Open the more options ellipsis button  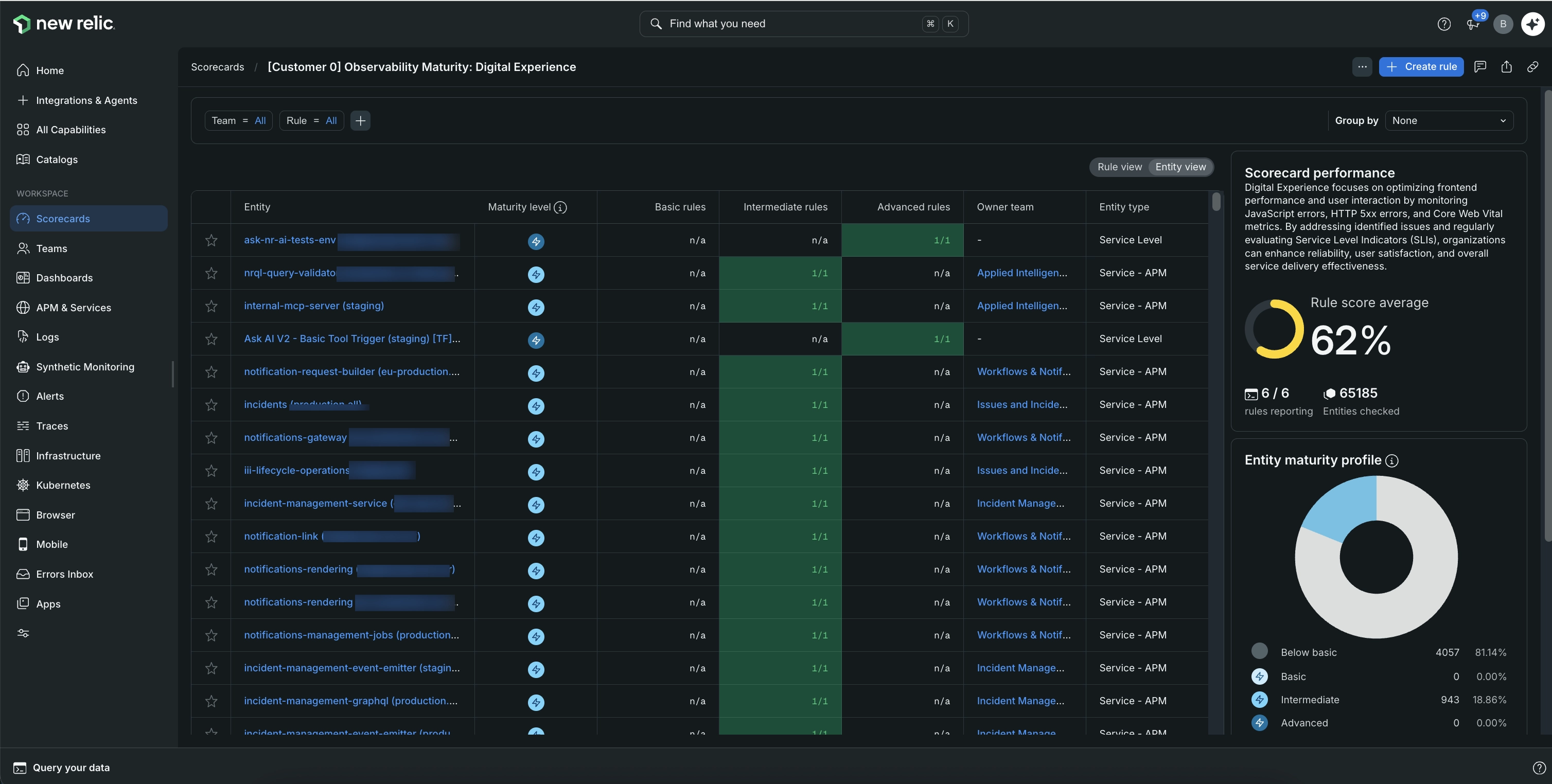[1362, 67]
